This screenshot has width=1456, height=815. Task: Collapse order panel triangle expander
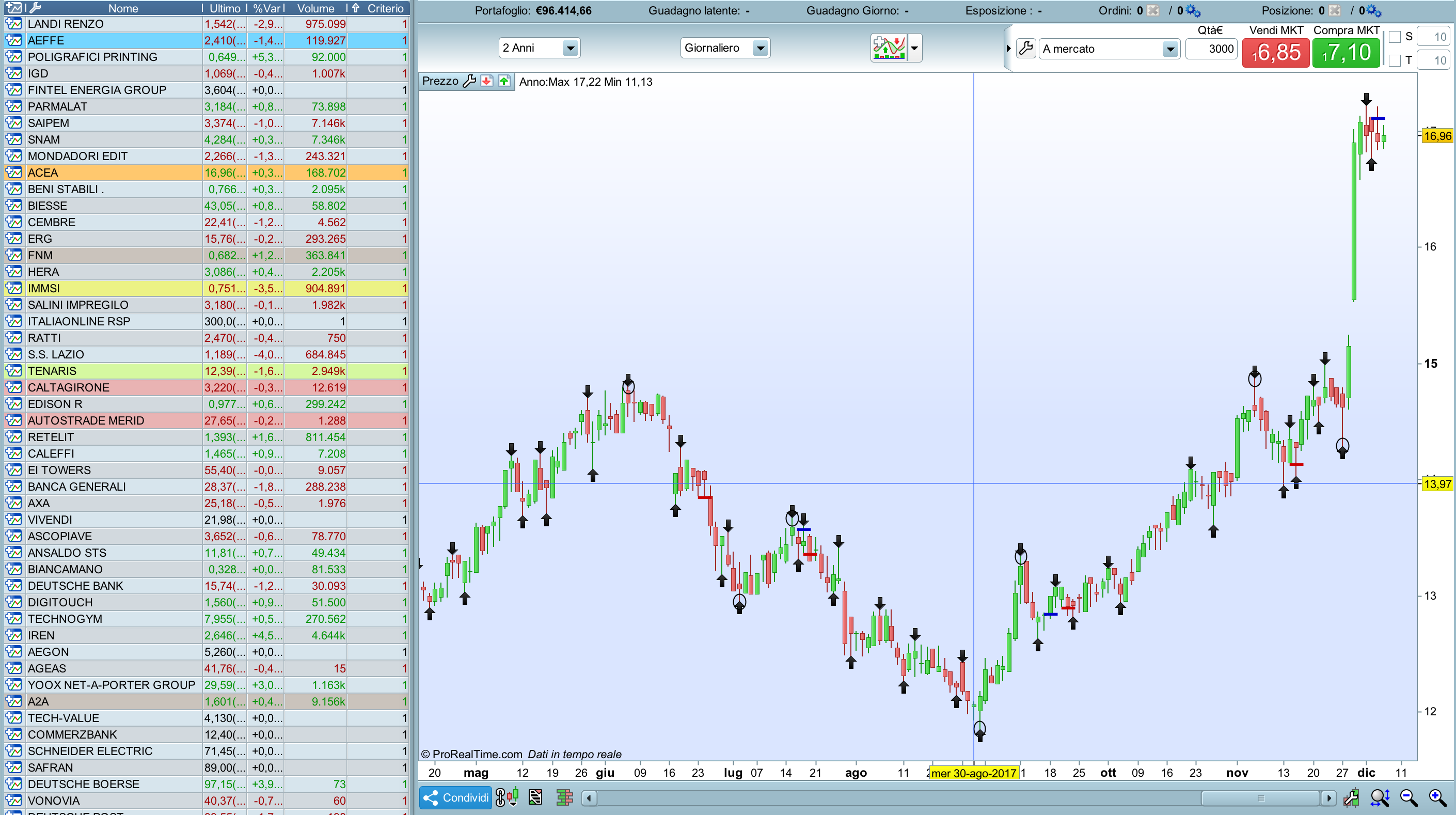point(1008,49)
